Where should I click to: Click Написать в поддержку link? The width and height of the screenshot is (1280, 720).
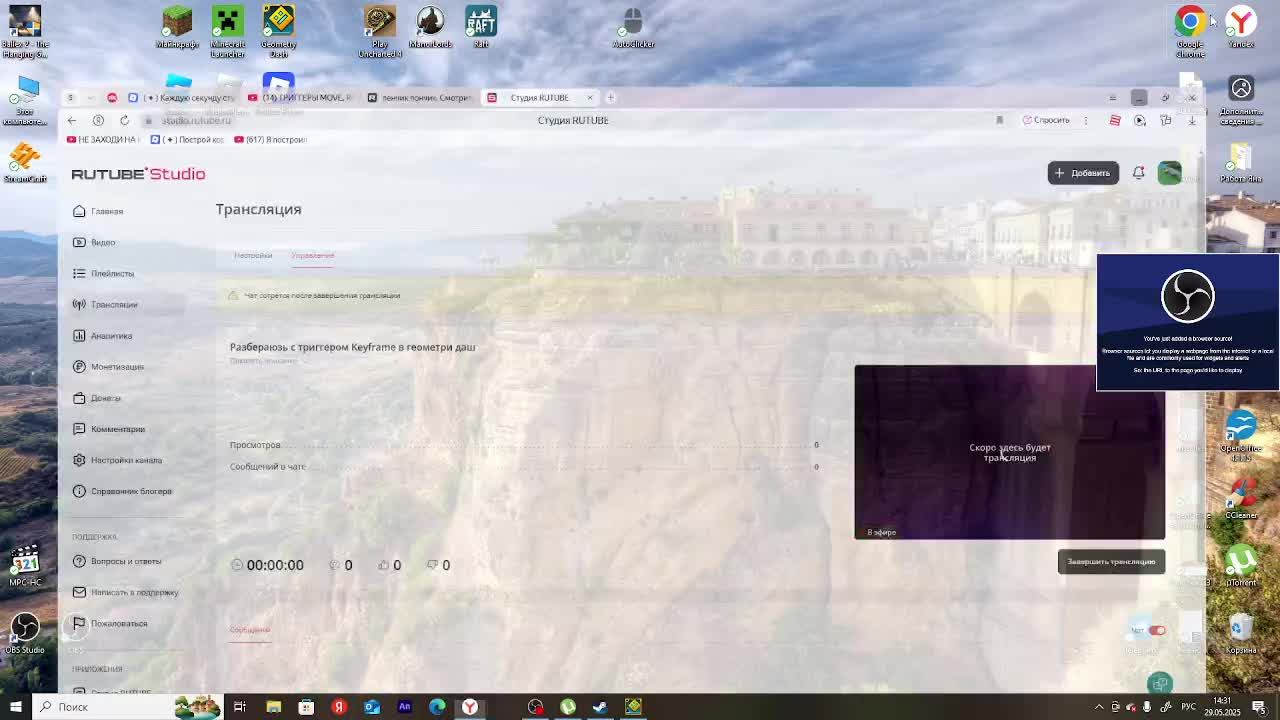(x=125, y=592)
